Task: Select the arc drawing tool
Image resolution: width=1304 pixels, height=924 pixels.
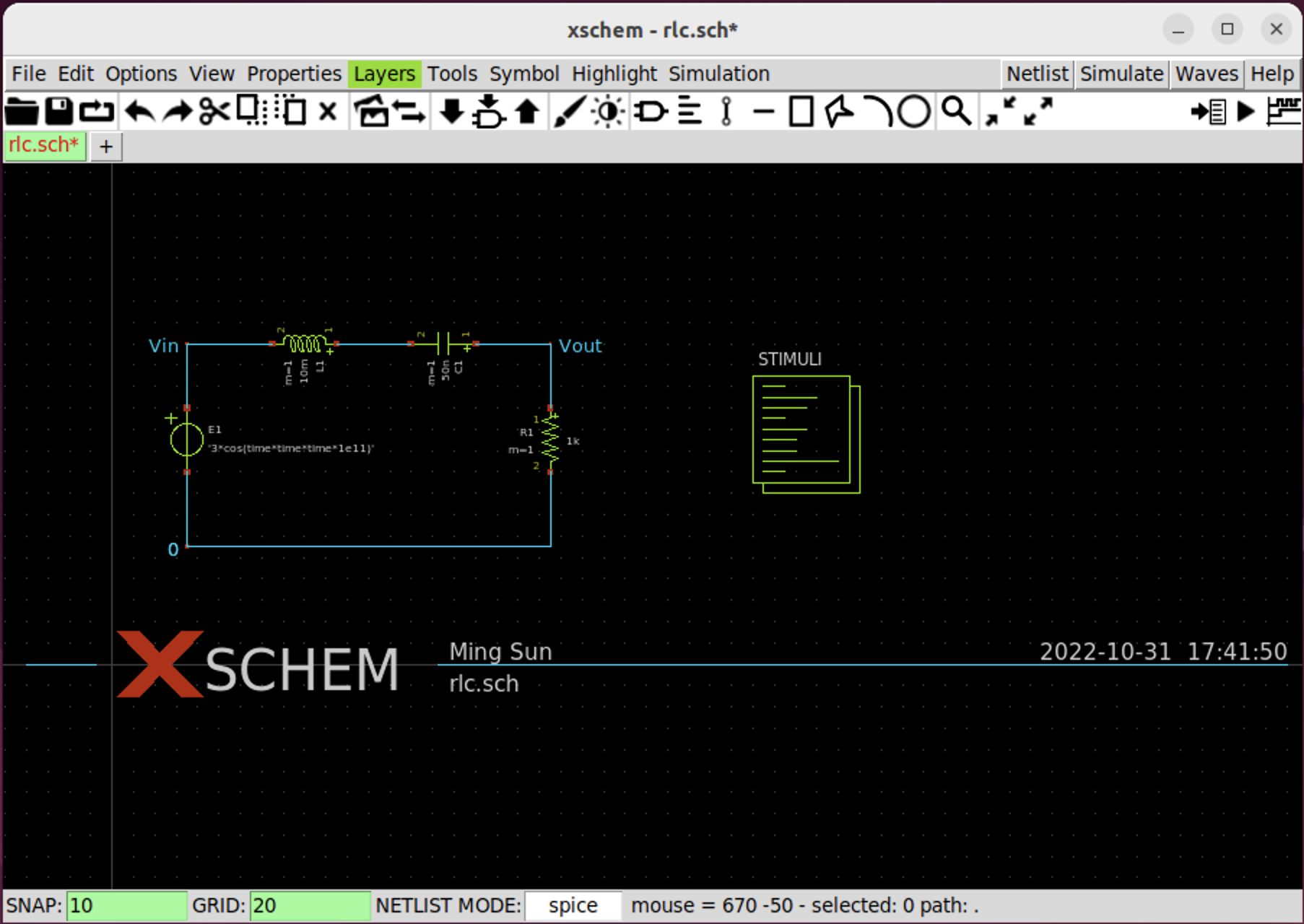Action: [x=877, y=112]
